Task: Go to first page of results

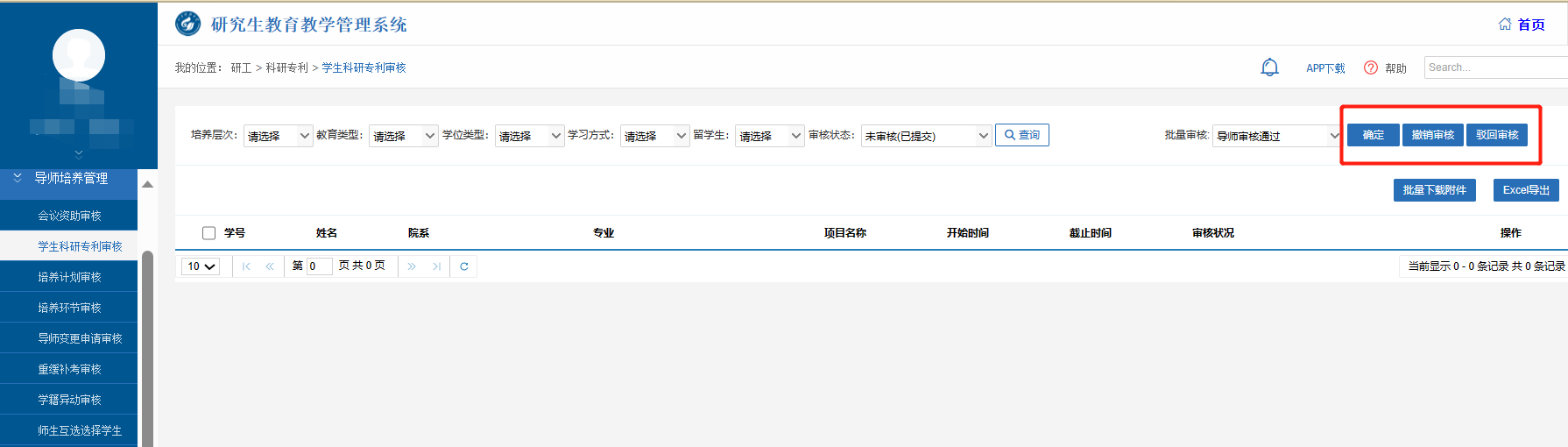Action: tap(246, 266)
